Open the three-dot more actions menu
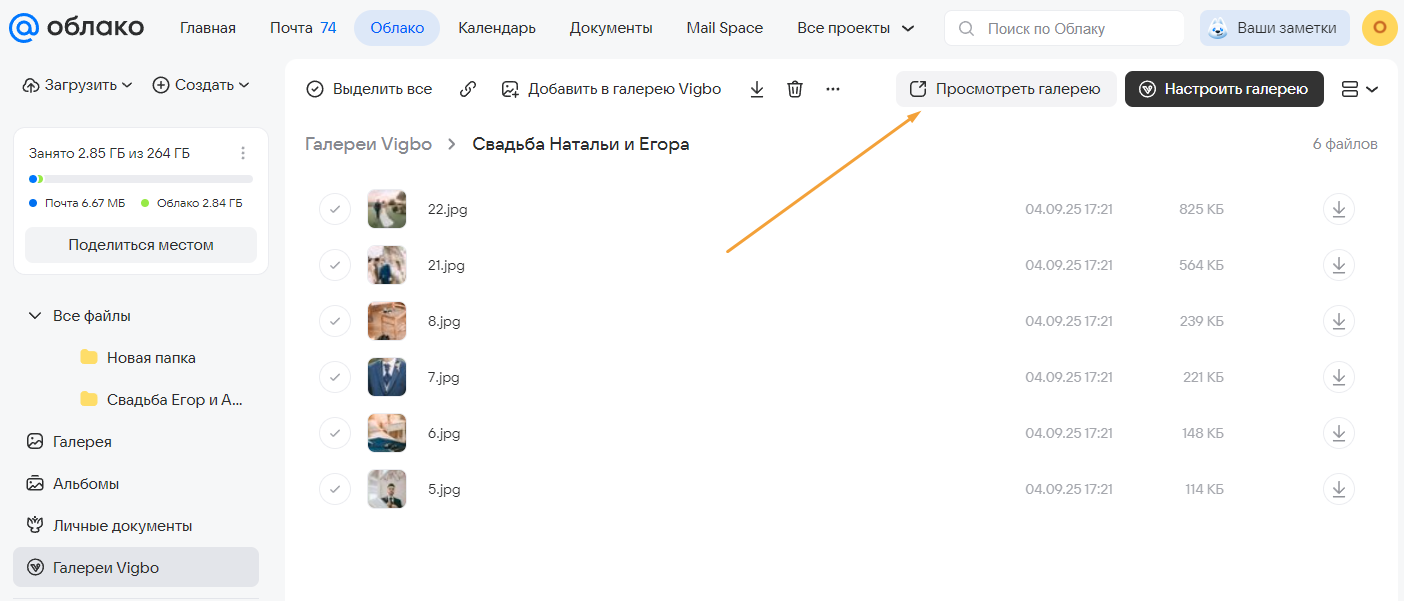 (833, 89)
